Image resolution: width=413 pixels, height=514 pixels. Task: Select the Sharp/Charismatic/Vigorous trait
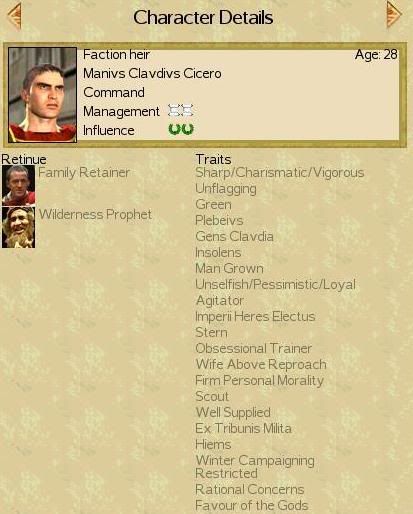280,173
